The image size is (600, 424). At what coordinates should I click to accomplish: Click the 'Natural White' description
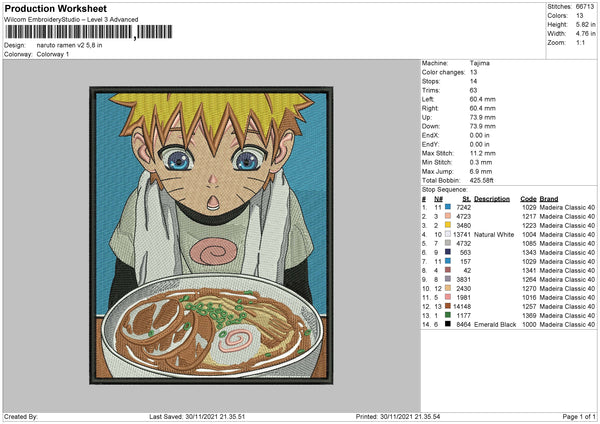click(x=494, y=235)
